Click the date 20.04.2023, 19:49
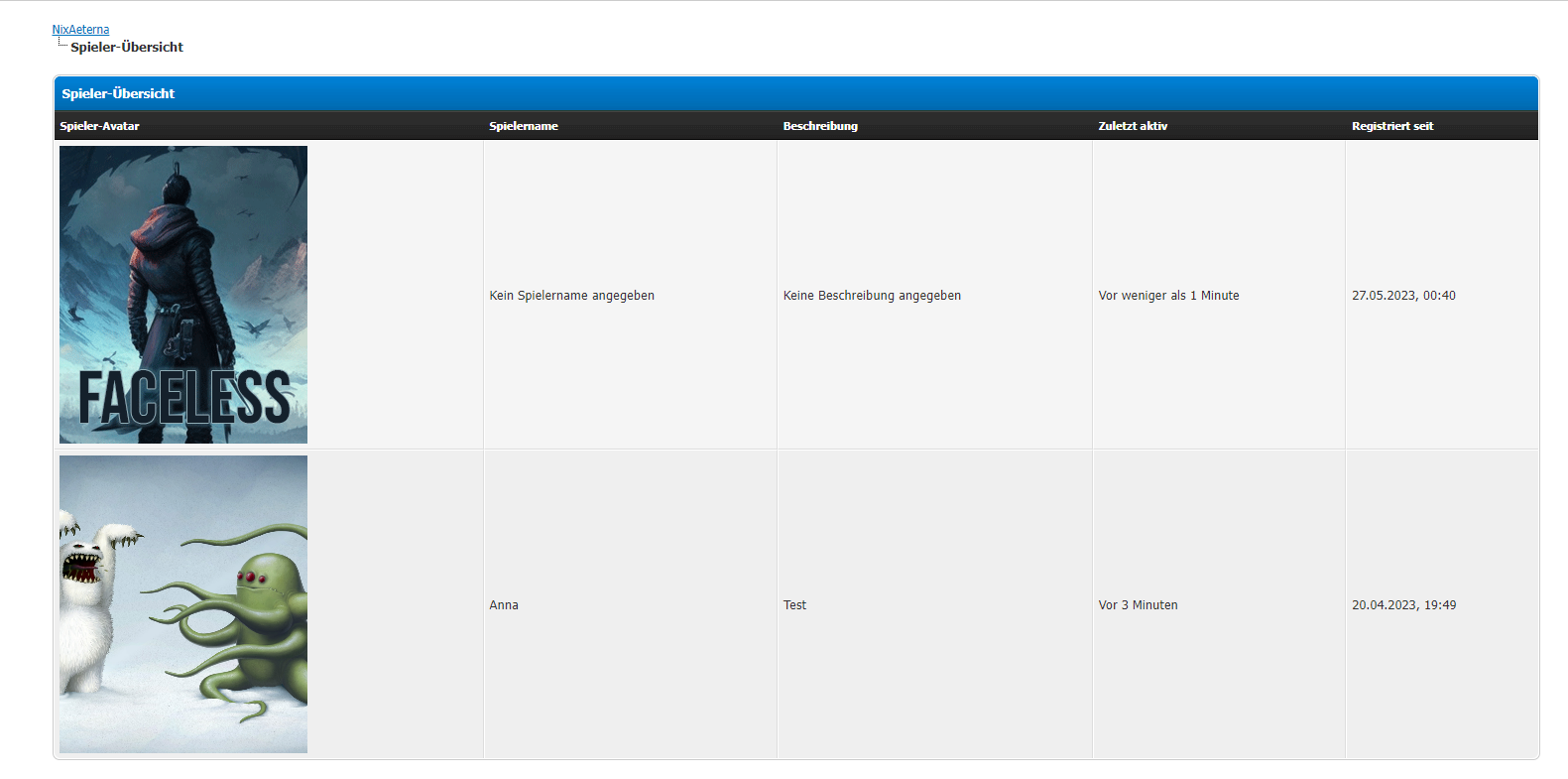Screen dimensions: 1568x779 (x=1403, y=605)
